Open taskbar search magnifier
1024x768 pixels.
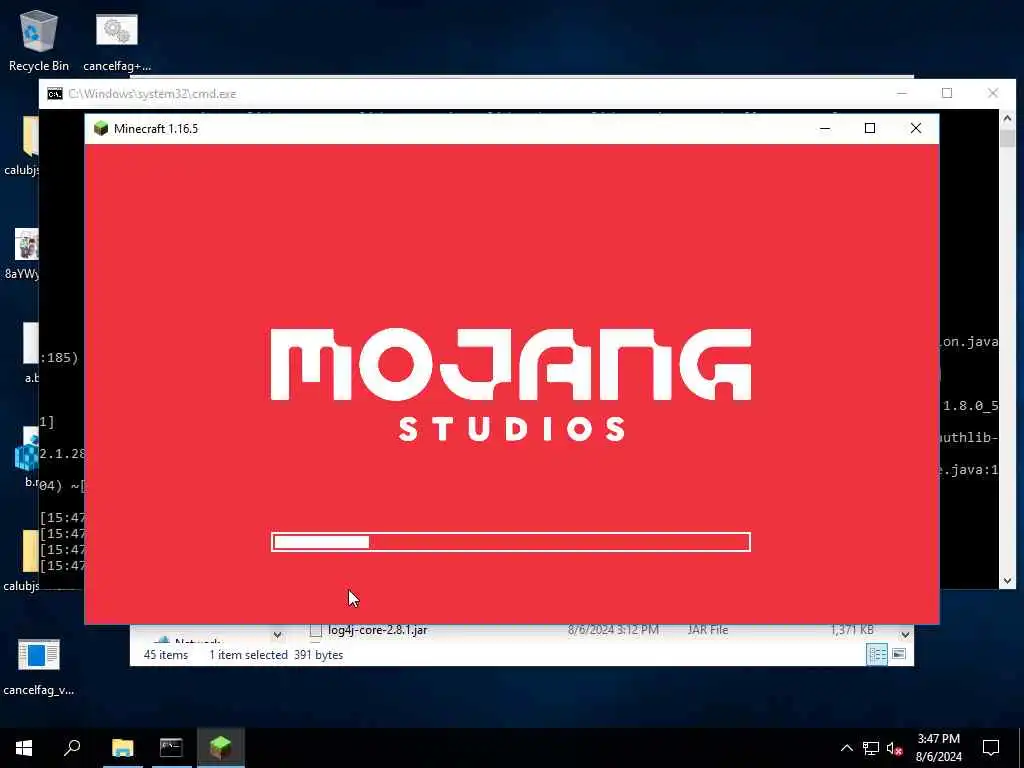pyautogui.click(x=72, y=748)
